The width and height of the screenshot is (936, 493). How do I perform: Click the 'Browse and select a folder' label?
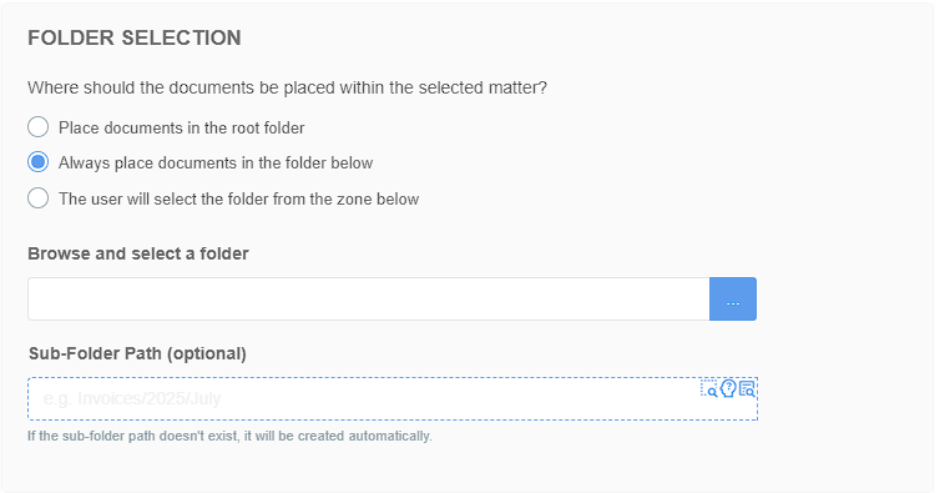click(x=138, y=254)
